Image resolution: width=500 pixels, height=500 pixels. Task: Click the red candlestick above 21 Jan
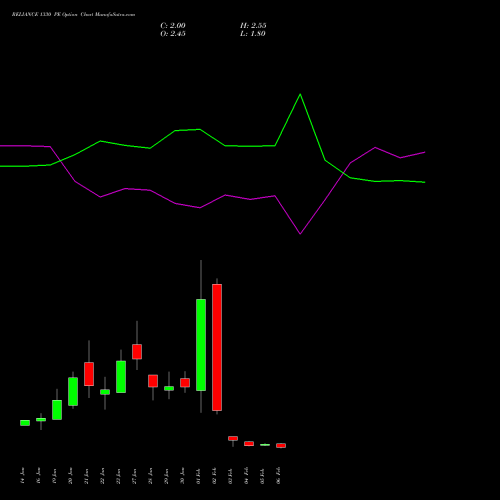[89, 374]
